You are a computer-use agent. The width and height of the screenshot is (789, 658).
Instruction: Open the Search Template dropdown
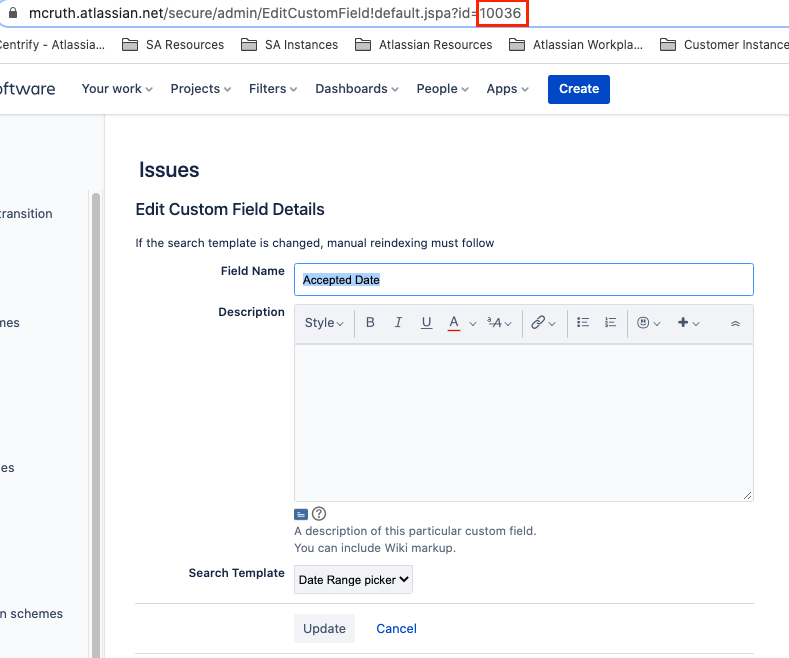[x=353, y=580]
